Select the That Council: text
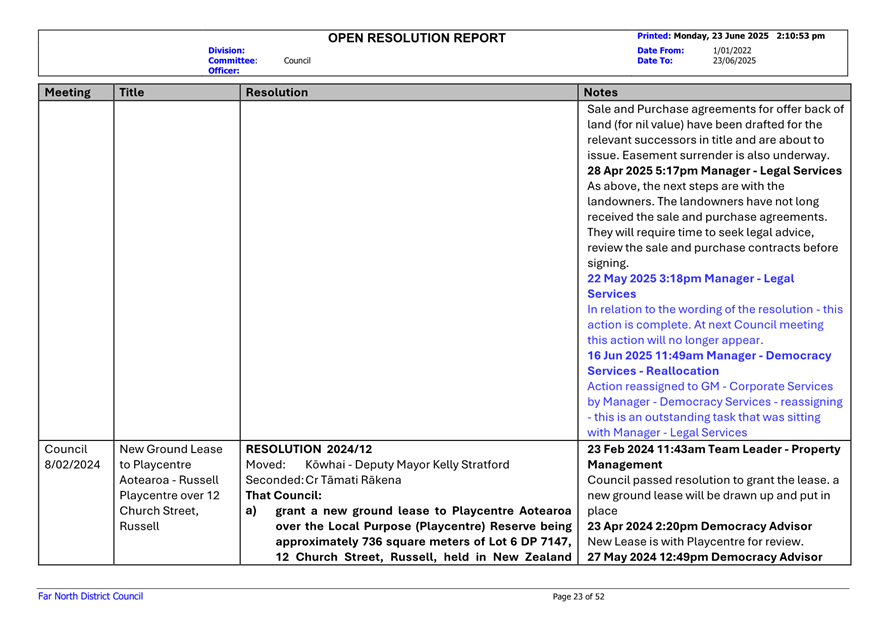 coord(283,496)
